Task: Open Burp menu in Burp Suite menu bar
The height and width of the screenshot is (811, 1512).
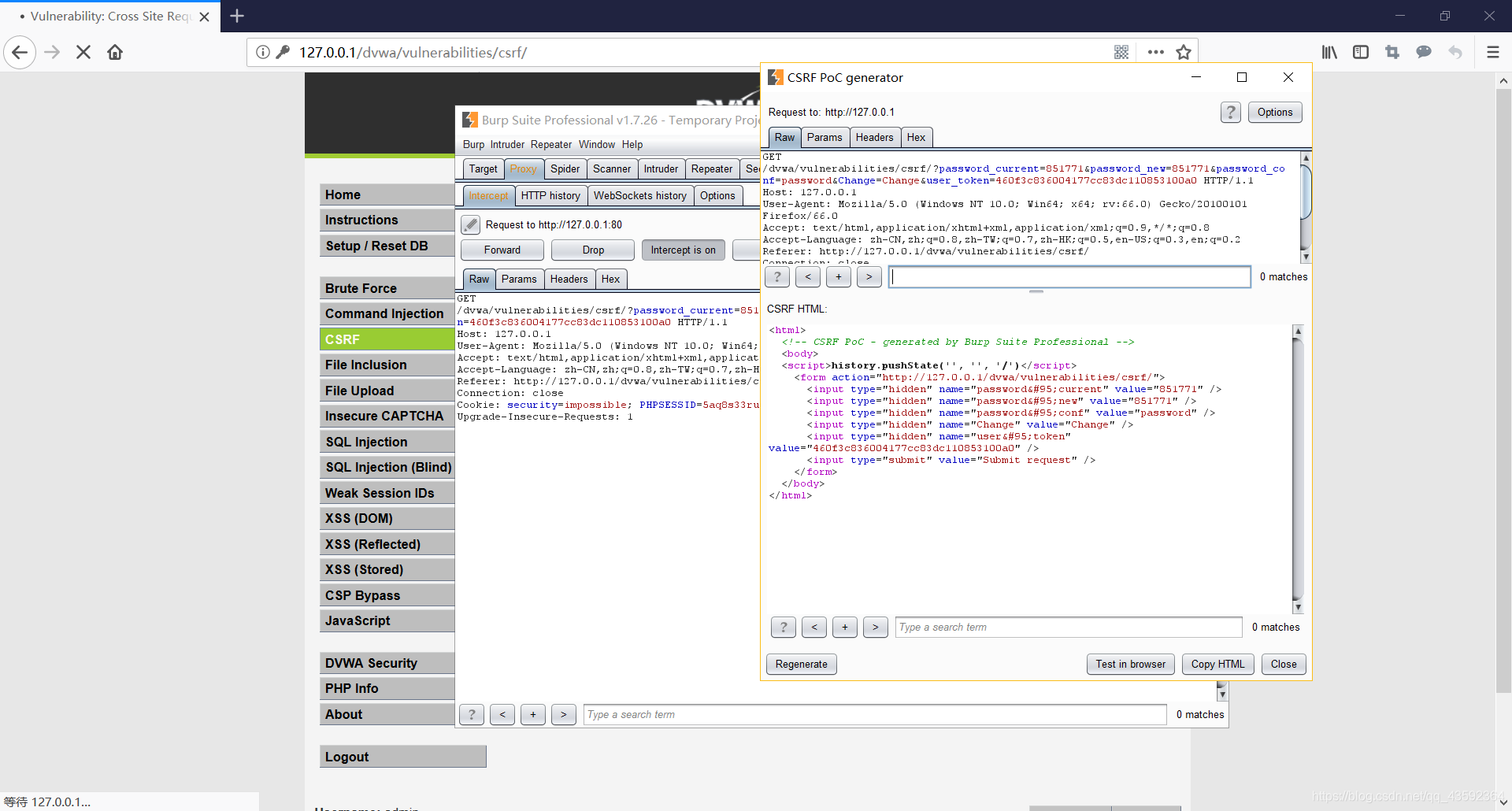Action: pos(473,145)
